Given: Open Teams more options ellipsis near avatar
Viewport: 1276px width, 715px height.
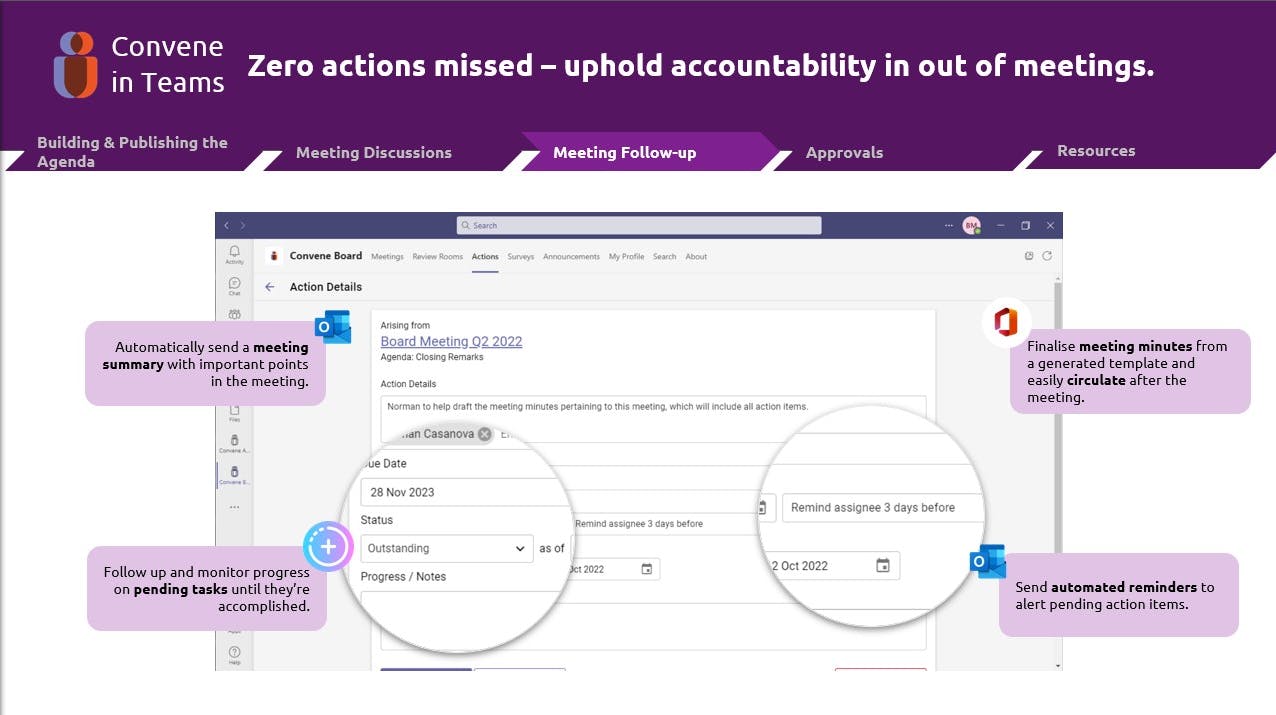Looking at the screenshot, I should click(x=948, y=226).
